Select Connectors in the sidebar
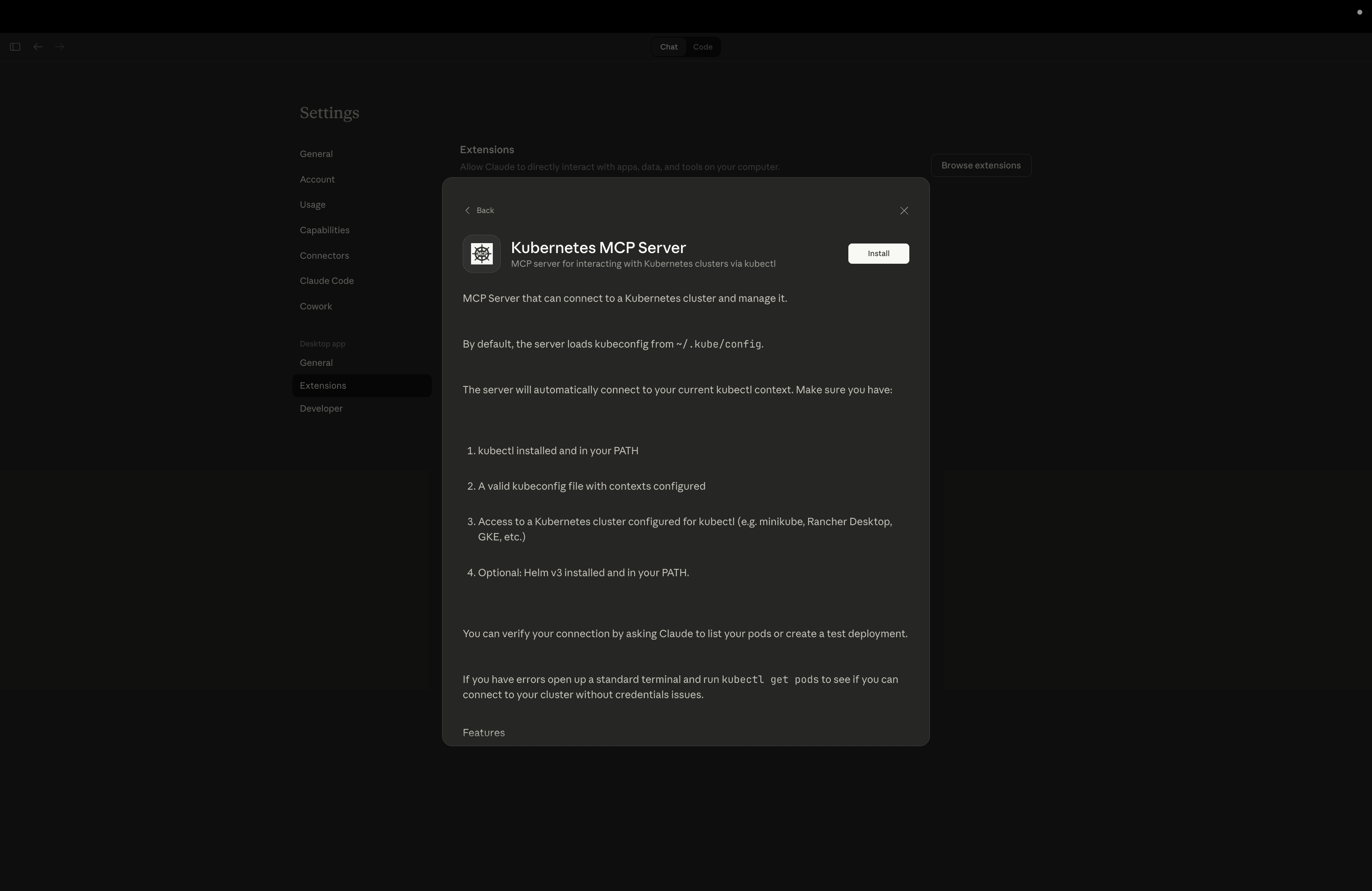Image resolution: width=1372 pixels, height=891 pixels. tap(324, 255)
